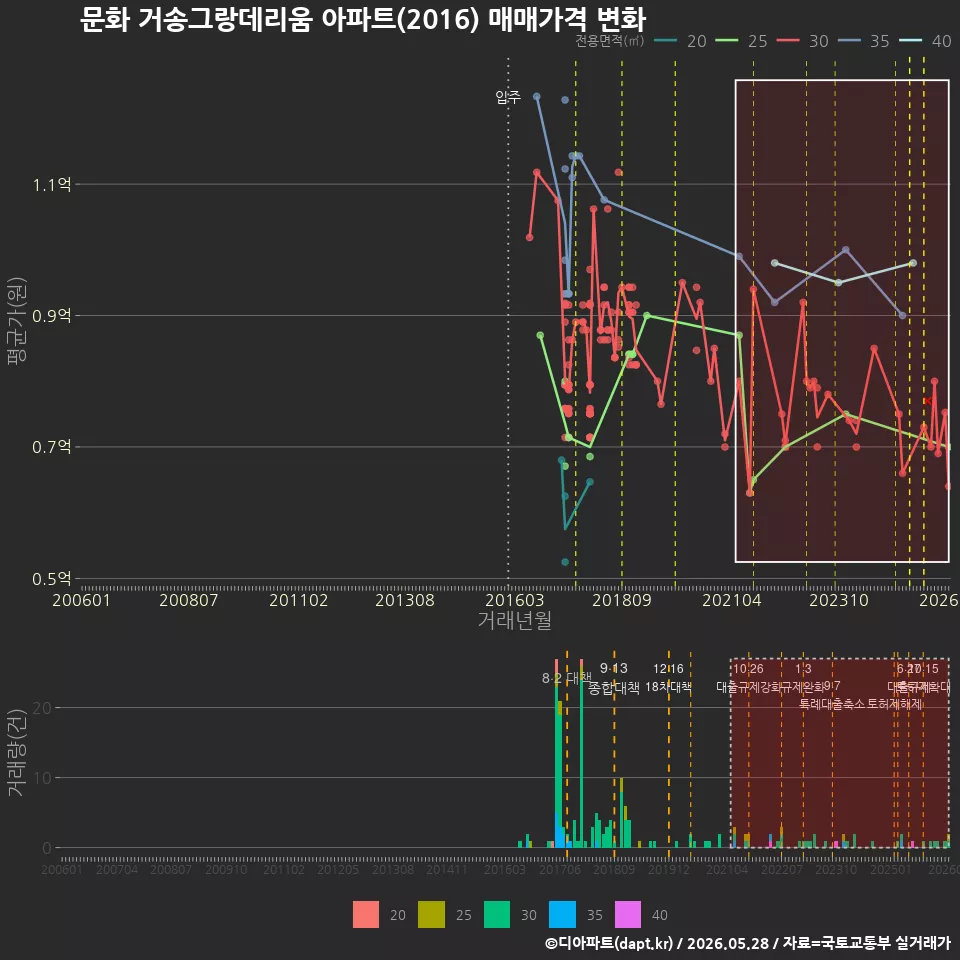Click the '1.1억' y-axis label
This screenshot has width=960, height=960.
[52, 185]
